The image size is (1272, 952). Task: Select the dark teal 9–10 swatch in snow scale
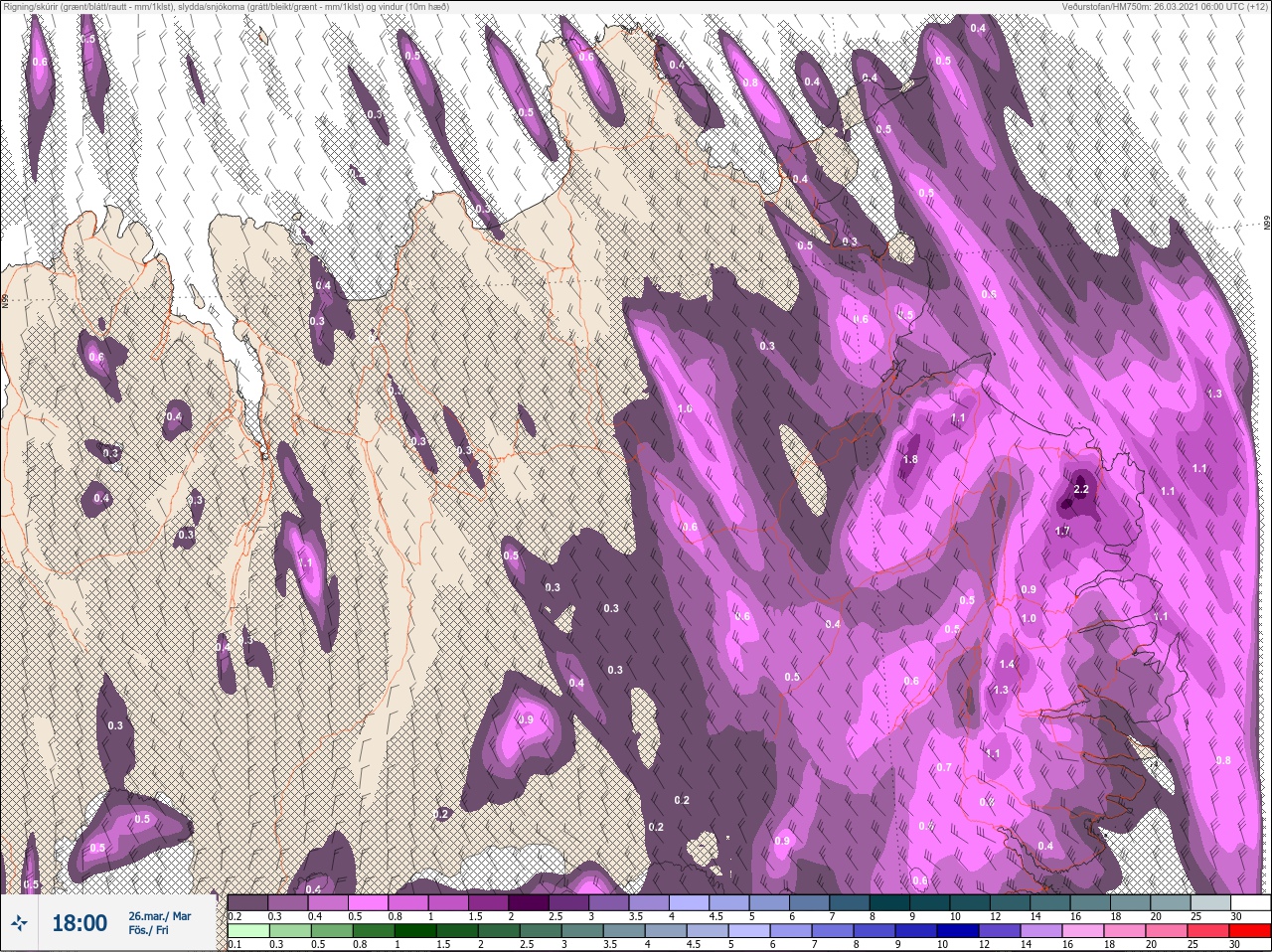pyautogui.click(x=929, y=902)
